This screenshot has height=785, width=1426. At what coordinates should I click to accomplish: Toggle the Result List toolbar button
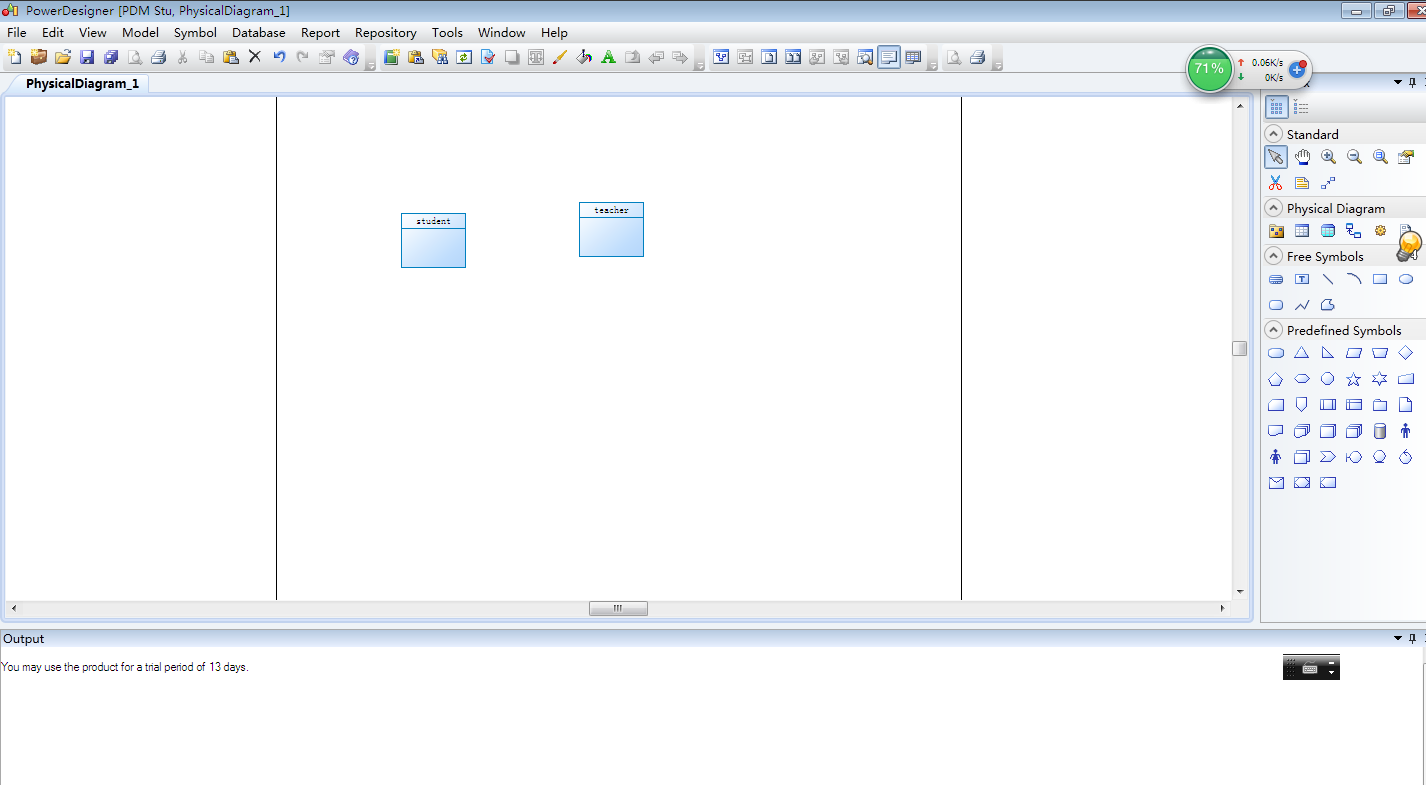coord(913,57)
